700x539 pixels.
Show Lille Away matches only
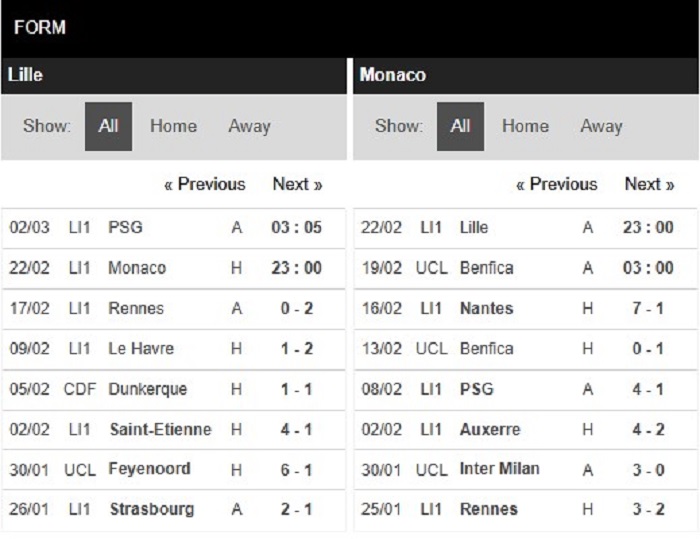tap(250, 126)
